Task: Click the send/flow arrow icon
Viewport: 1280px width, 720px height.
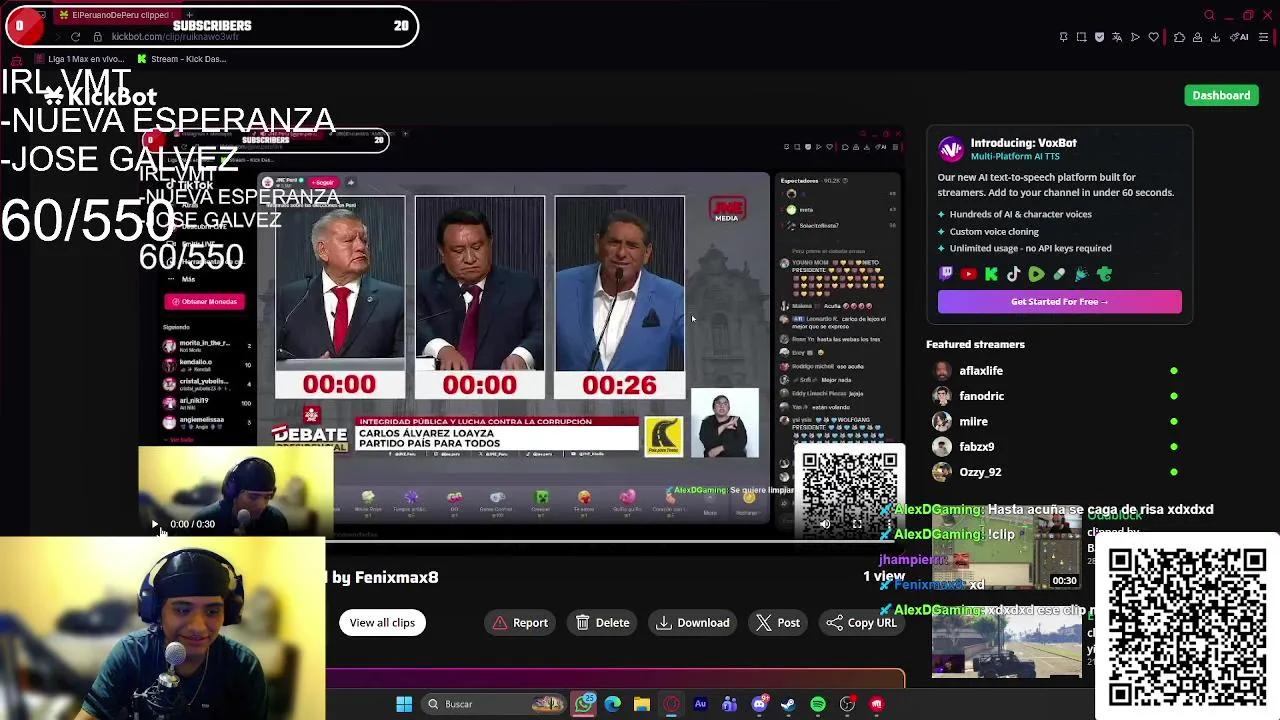Action: click(x=1135, y=37)
